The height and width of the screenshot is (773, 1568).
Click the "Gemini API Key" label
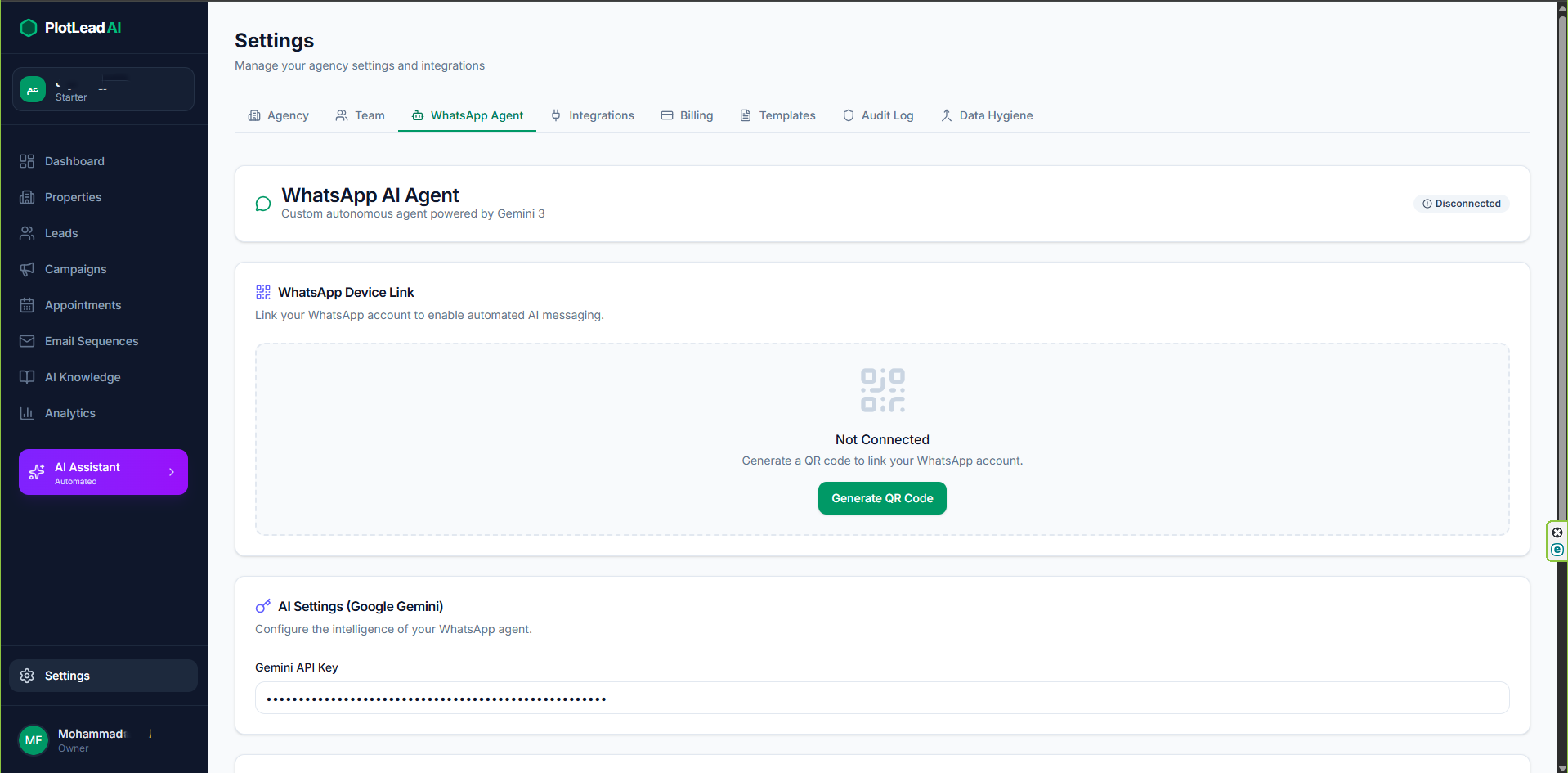click(297, 667)
